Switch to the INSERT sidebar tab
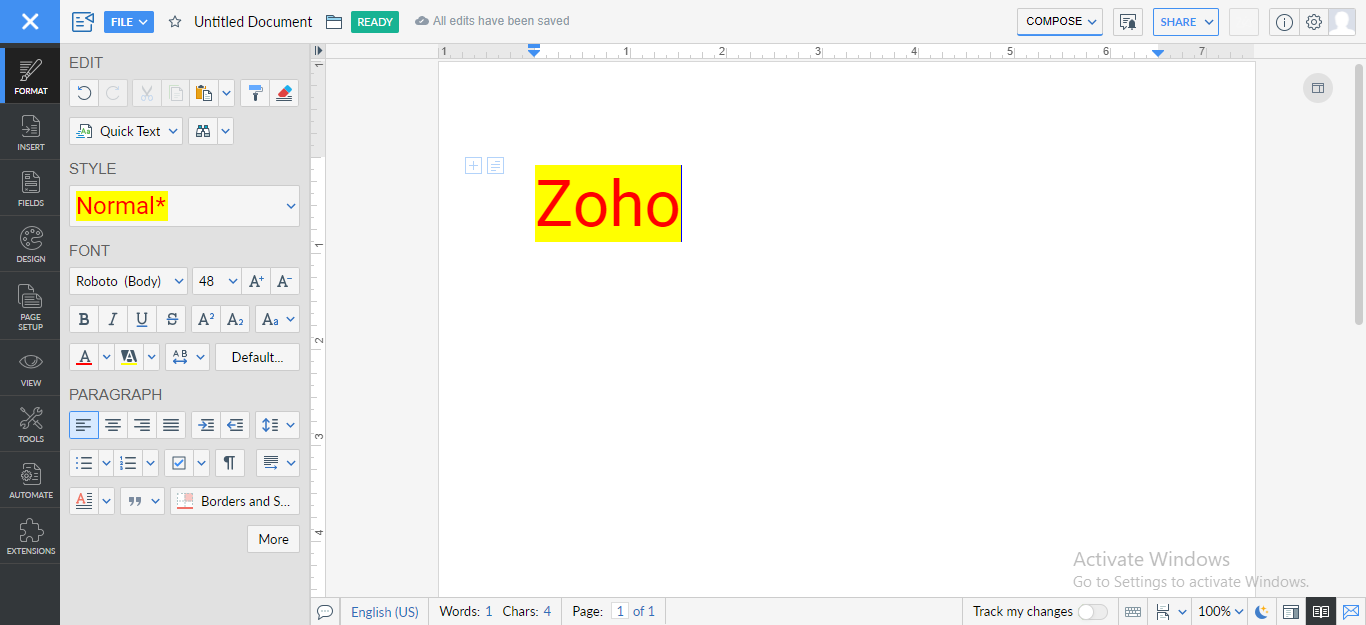This screenshot has width=1366, height=625. coord(30,131)
